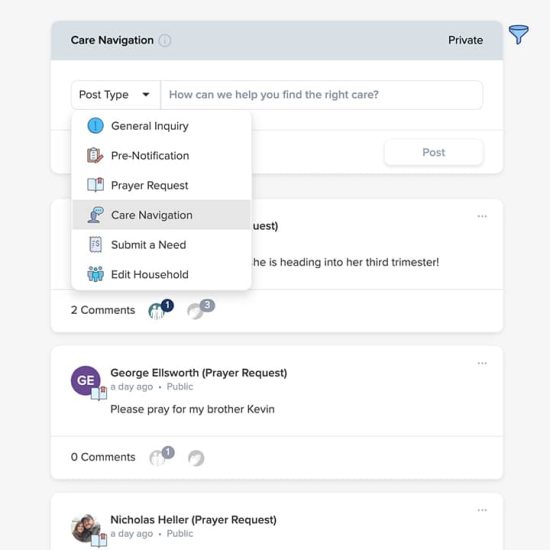This screenshot has width=550, height=550.
Task: Choose Submit a Need option
Action: pyautogui.click(x=161, y=244)
